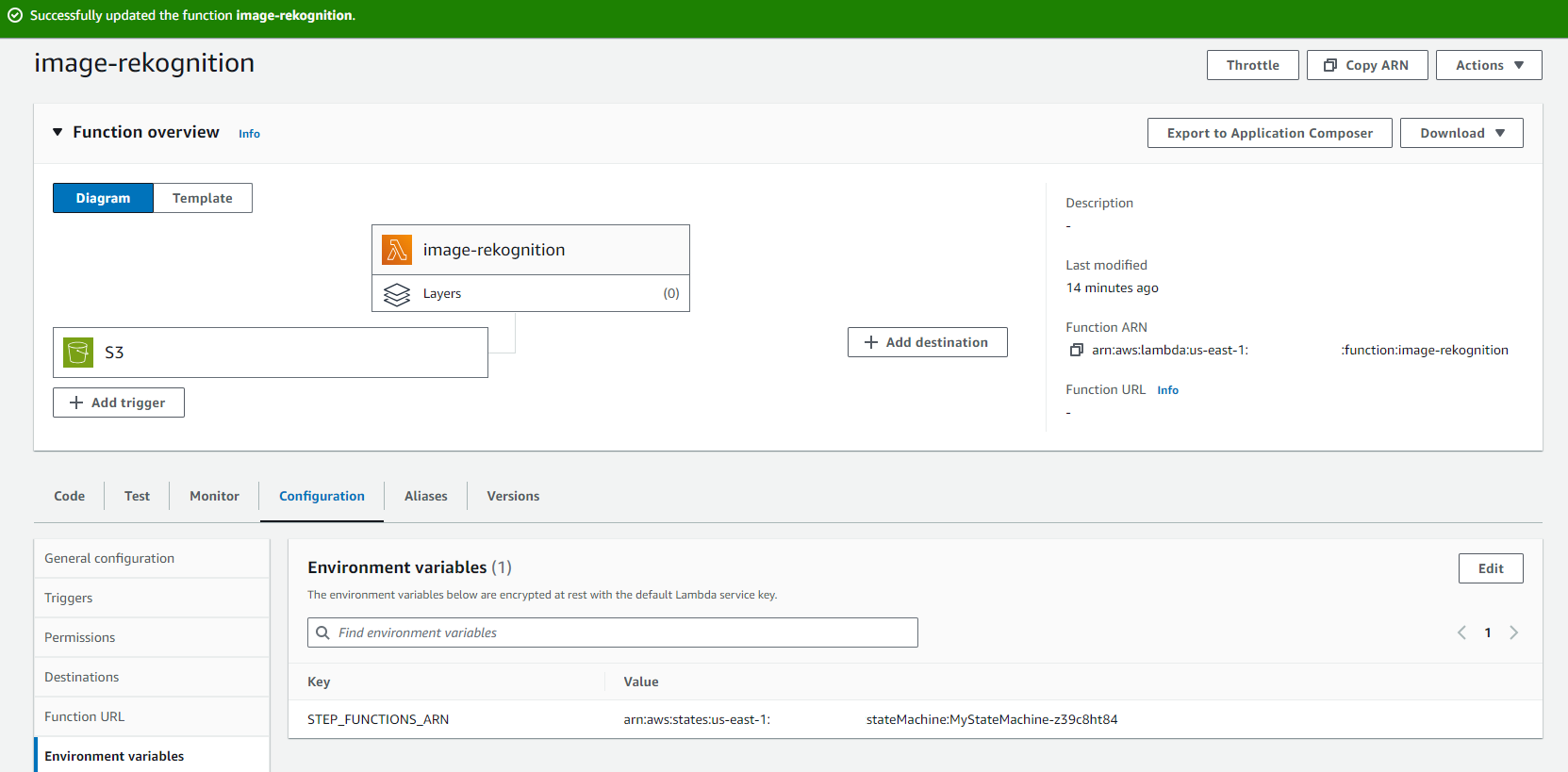Click the search magnifier icon
Image resolution: width=1568 pixels, height=772 pixels.
[322, 632]
